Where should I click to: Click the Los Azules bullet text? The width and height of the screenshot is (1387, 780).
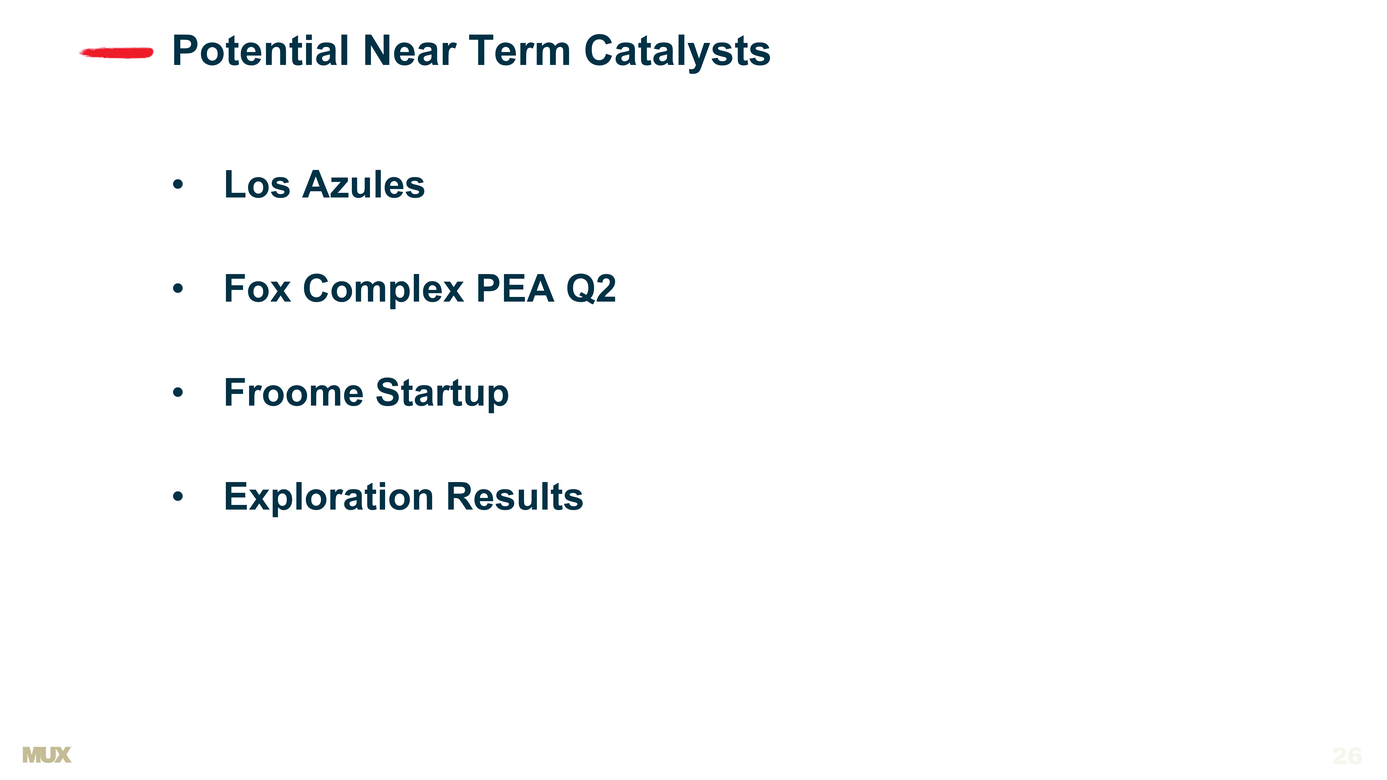(x=324, y=184)
